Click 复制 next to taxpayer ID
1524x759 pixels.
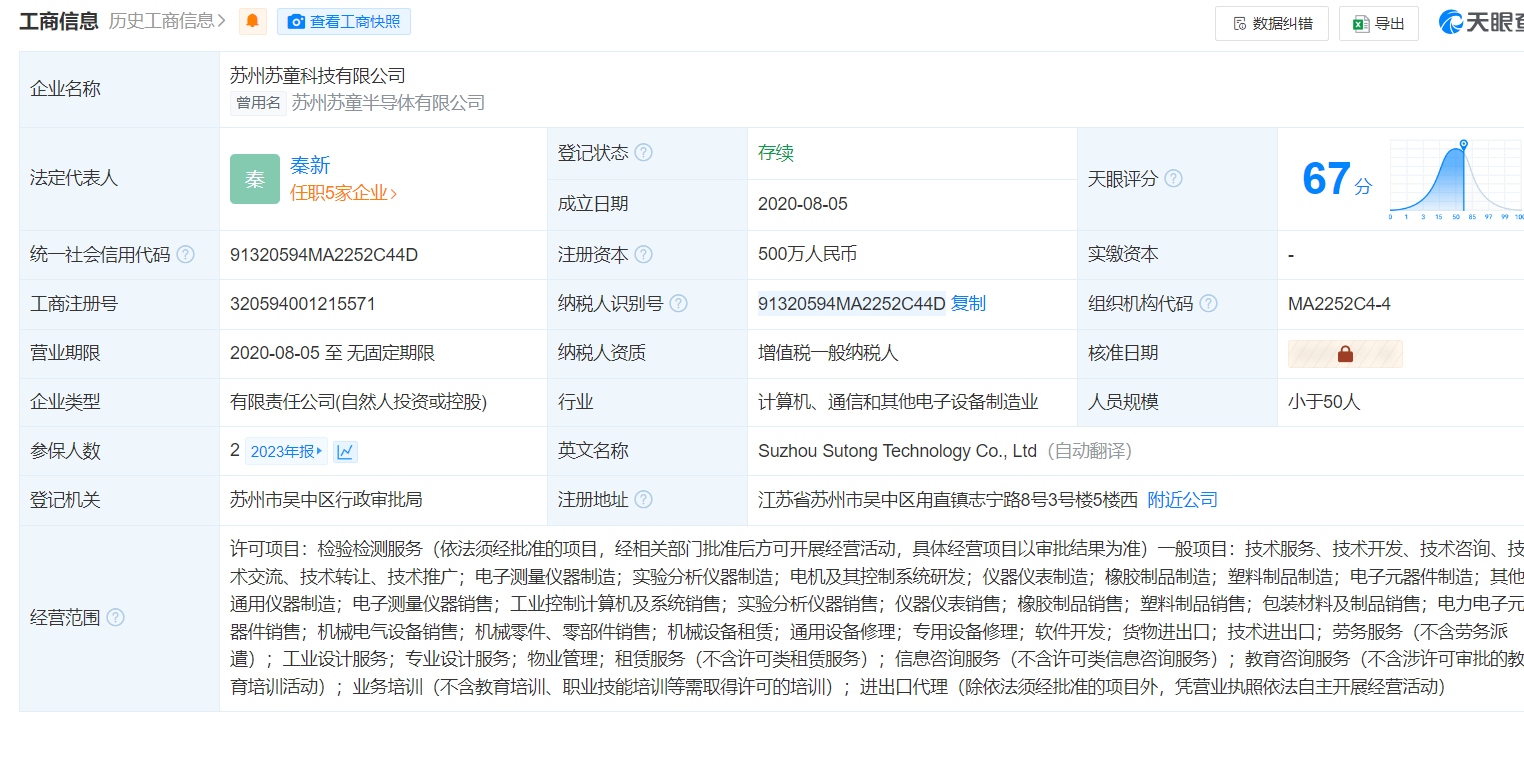(968, 304)
